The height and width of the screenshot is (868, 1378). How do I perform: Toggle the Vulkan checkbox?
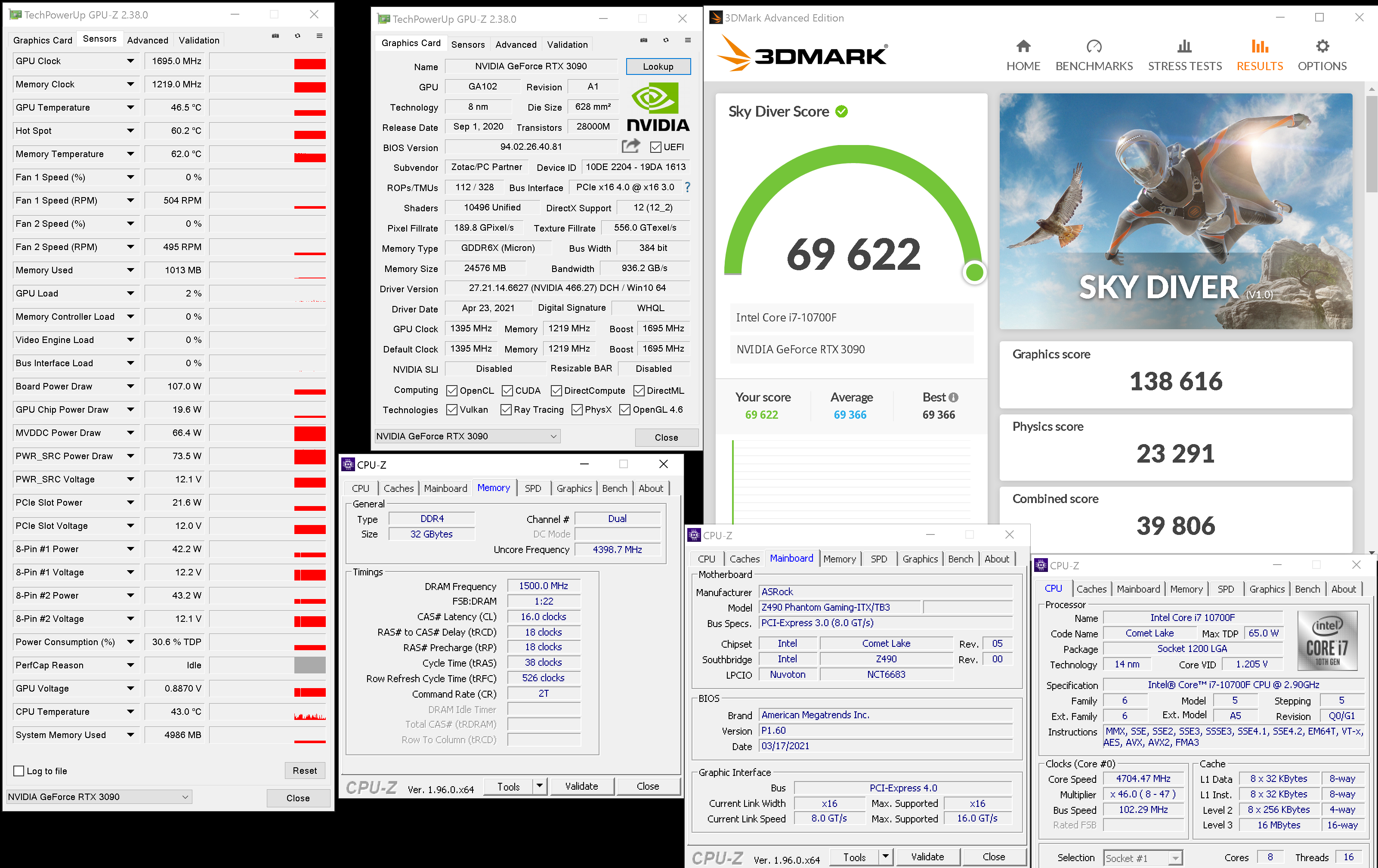pos(452,410)
